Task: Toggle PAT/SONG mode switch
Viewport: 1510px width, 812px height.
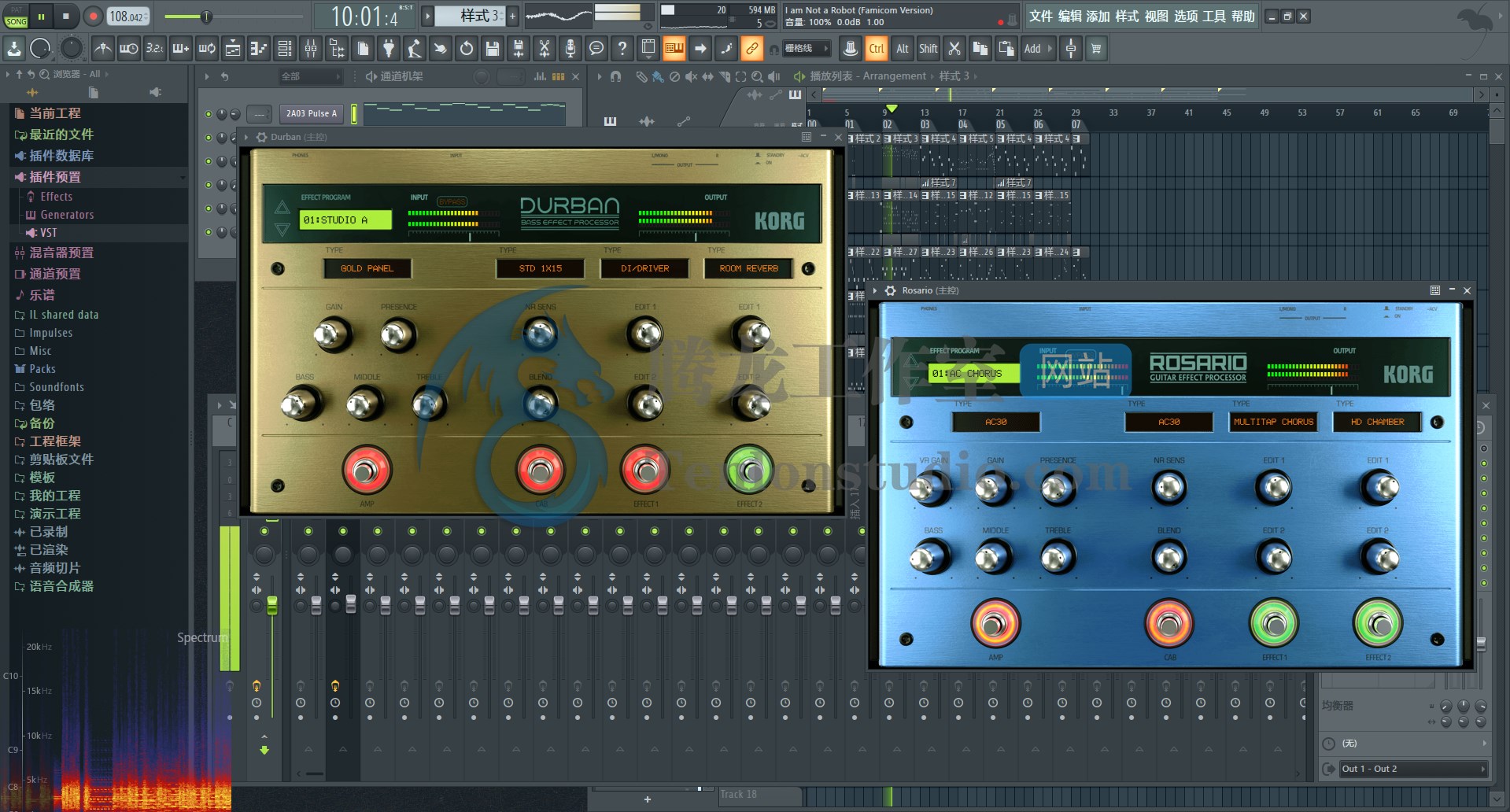Action: (16, 17)
